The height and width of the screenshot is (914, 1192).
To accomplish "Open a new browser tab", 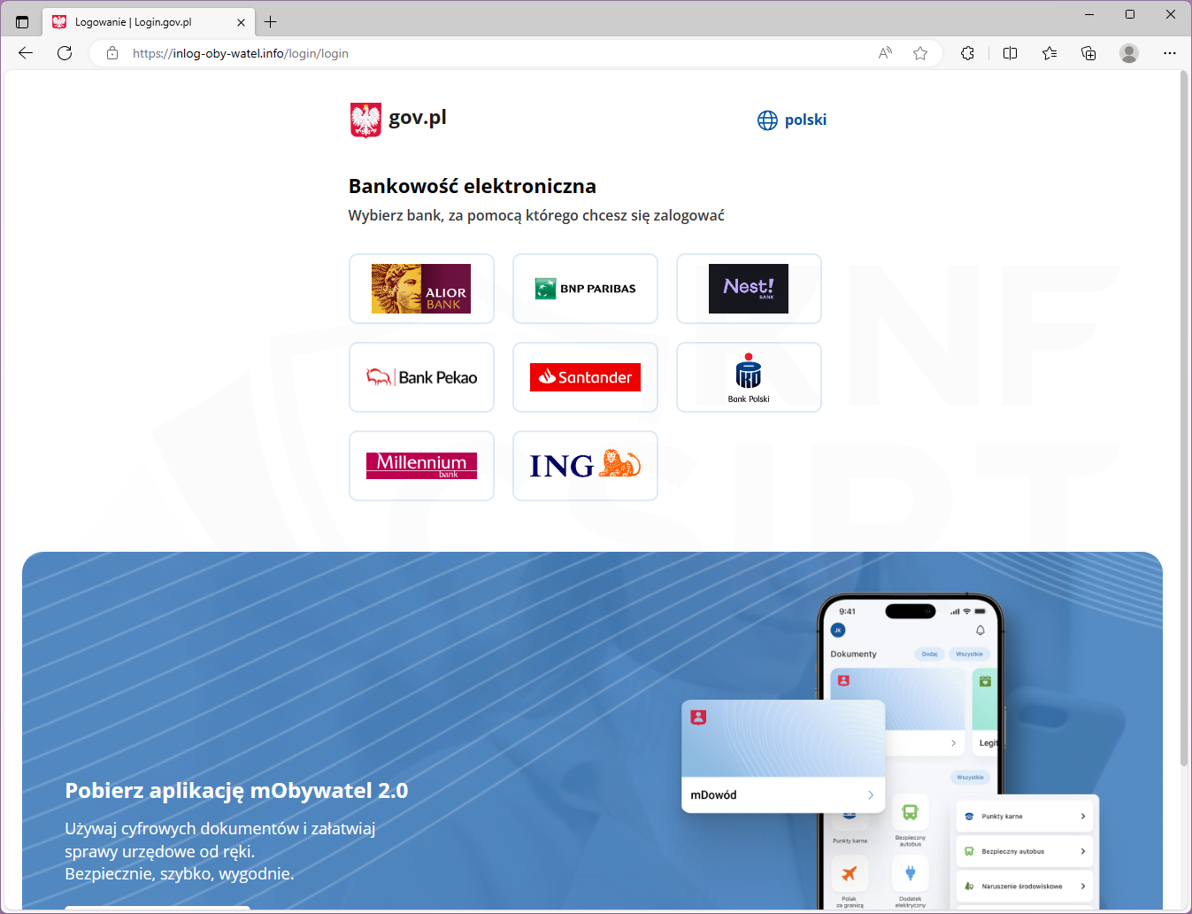I will (x=270, y=22).
